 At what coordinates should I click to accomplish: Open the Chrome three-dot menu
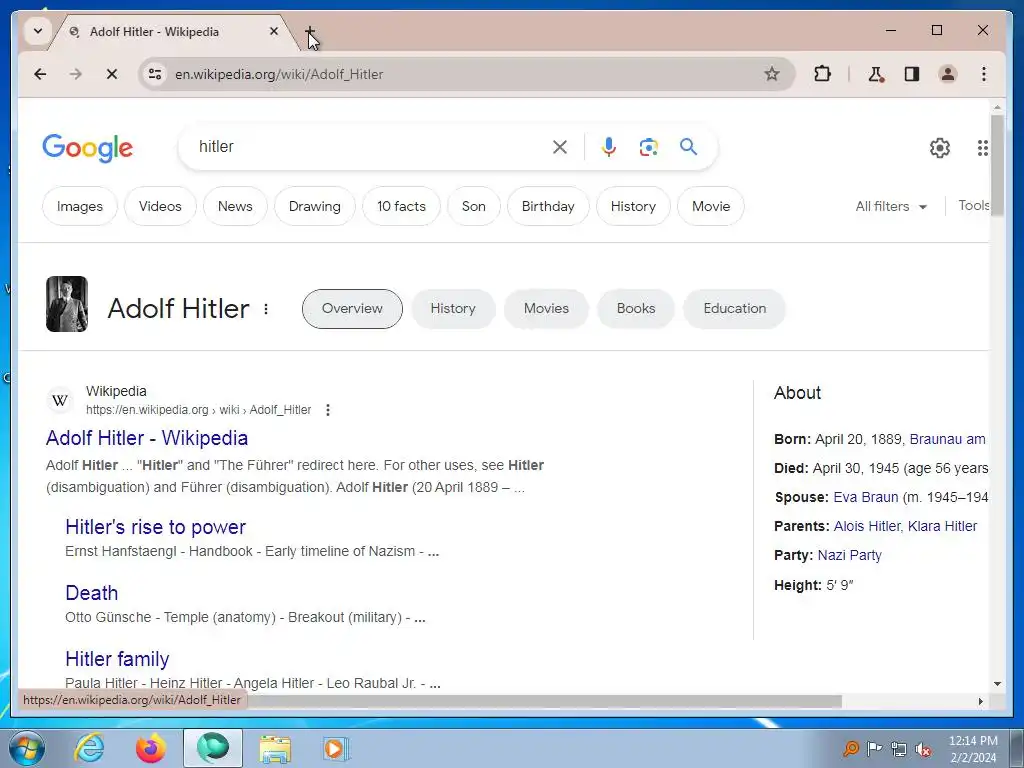[x=984, y=74]
